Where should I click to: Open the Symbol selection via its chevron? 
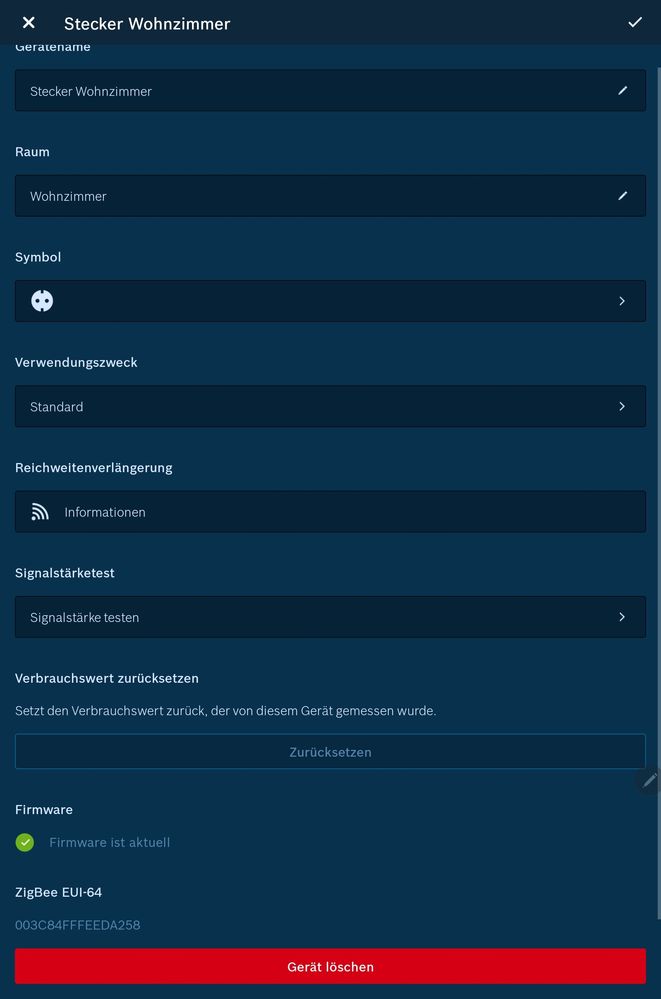[x=621, y=300]
